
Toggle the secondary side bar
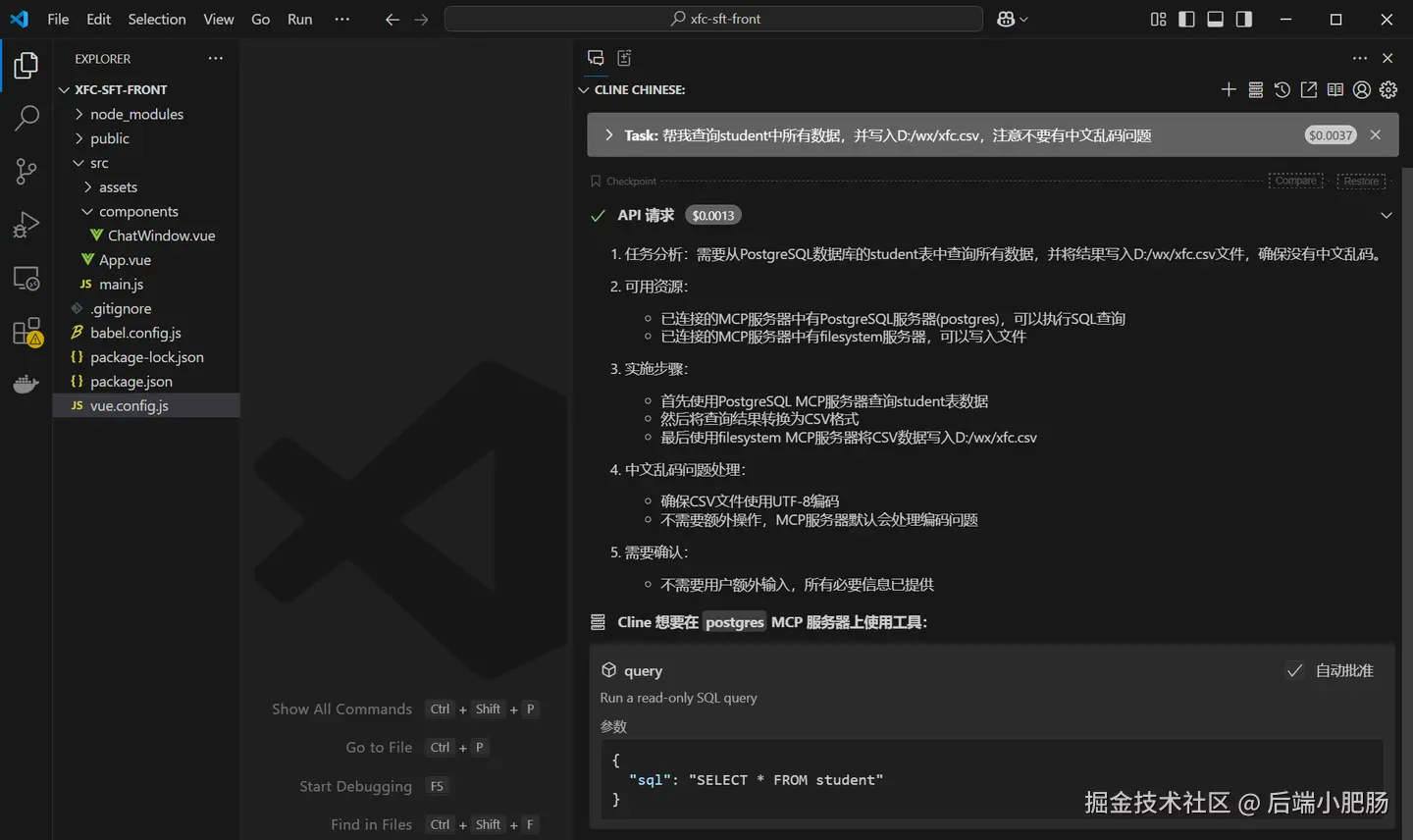click(1244, 19)
